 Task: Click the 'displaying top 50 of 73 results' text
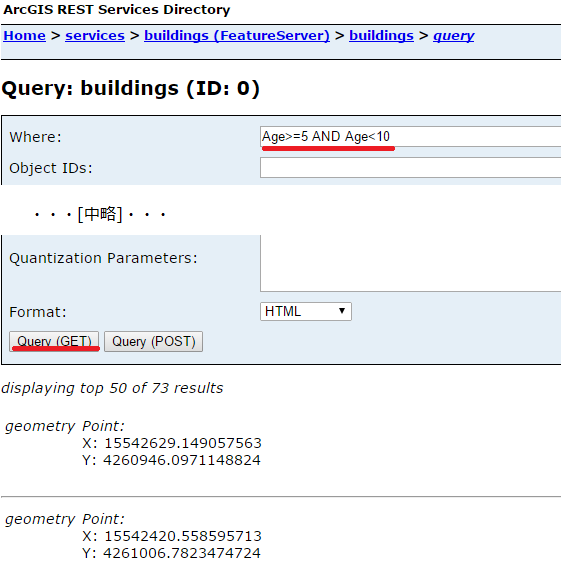[x=112, y=388]
